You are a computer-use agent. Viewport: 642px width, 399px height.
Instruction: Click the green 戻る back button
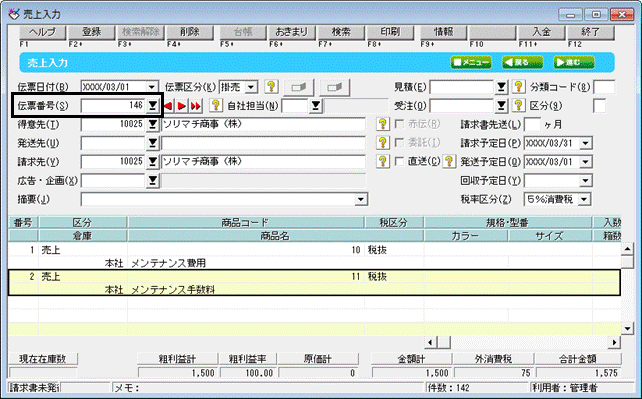(x=522, y=63)
